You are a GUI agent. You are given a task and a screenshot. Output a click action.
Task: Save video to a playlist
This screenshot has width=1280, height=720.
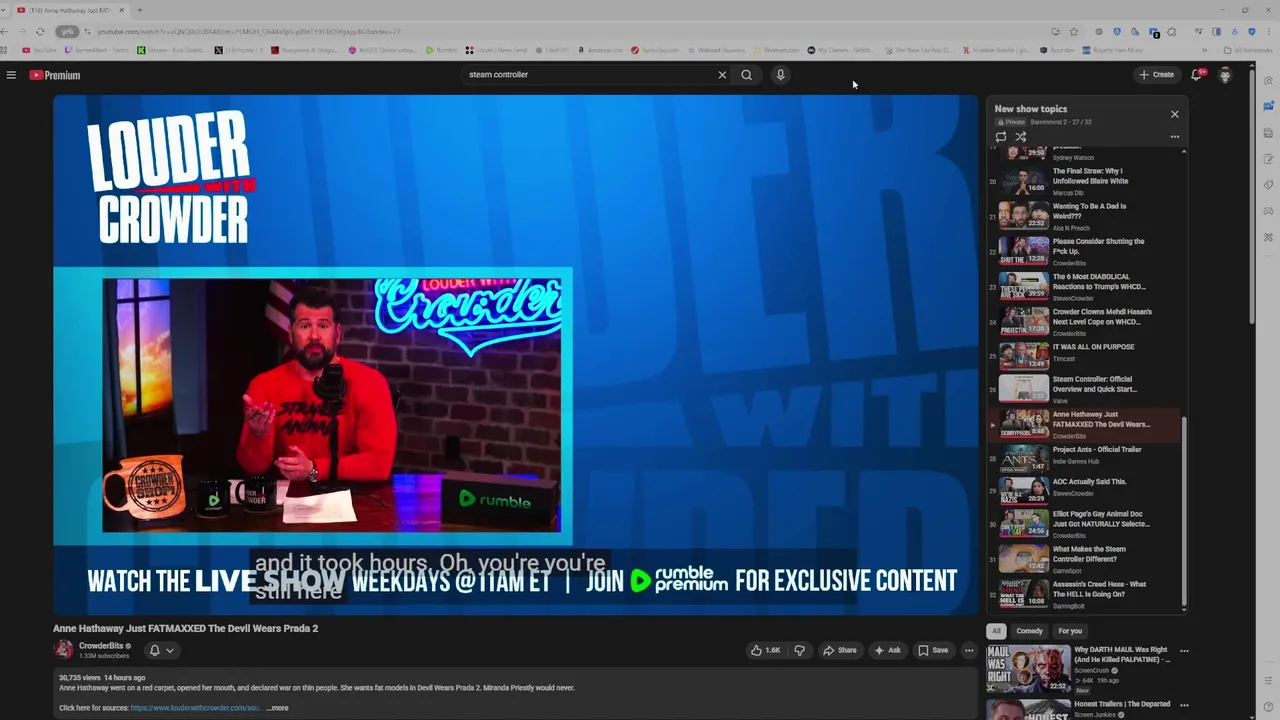coord(933,650)
